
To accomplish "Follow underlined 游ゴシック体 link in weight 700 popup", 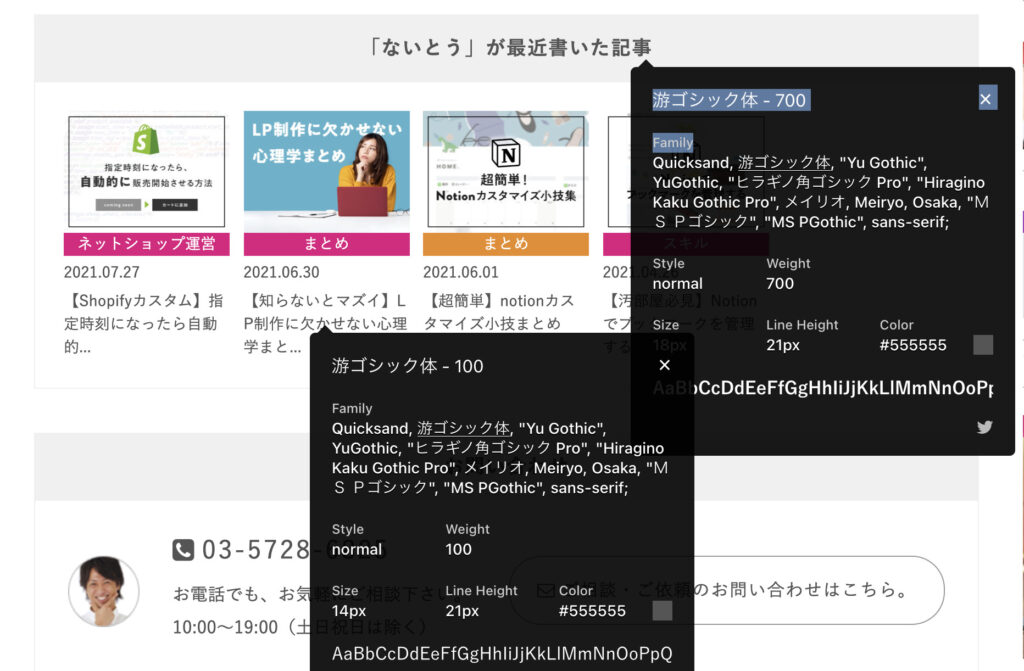I will (x=784, y=163).
